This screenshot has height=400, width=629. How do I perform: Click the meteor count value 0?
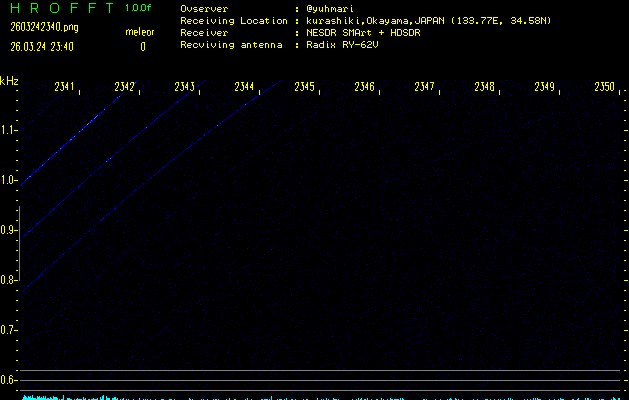point(142,46)
